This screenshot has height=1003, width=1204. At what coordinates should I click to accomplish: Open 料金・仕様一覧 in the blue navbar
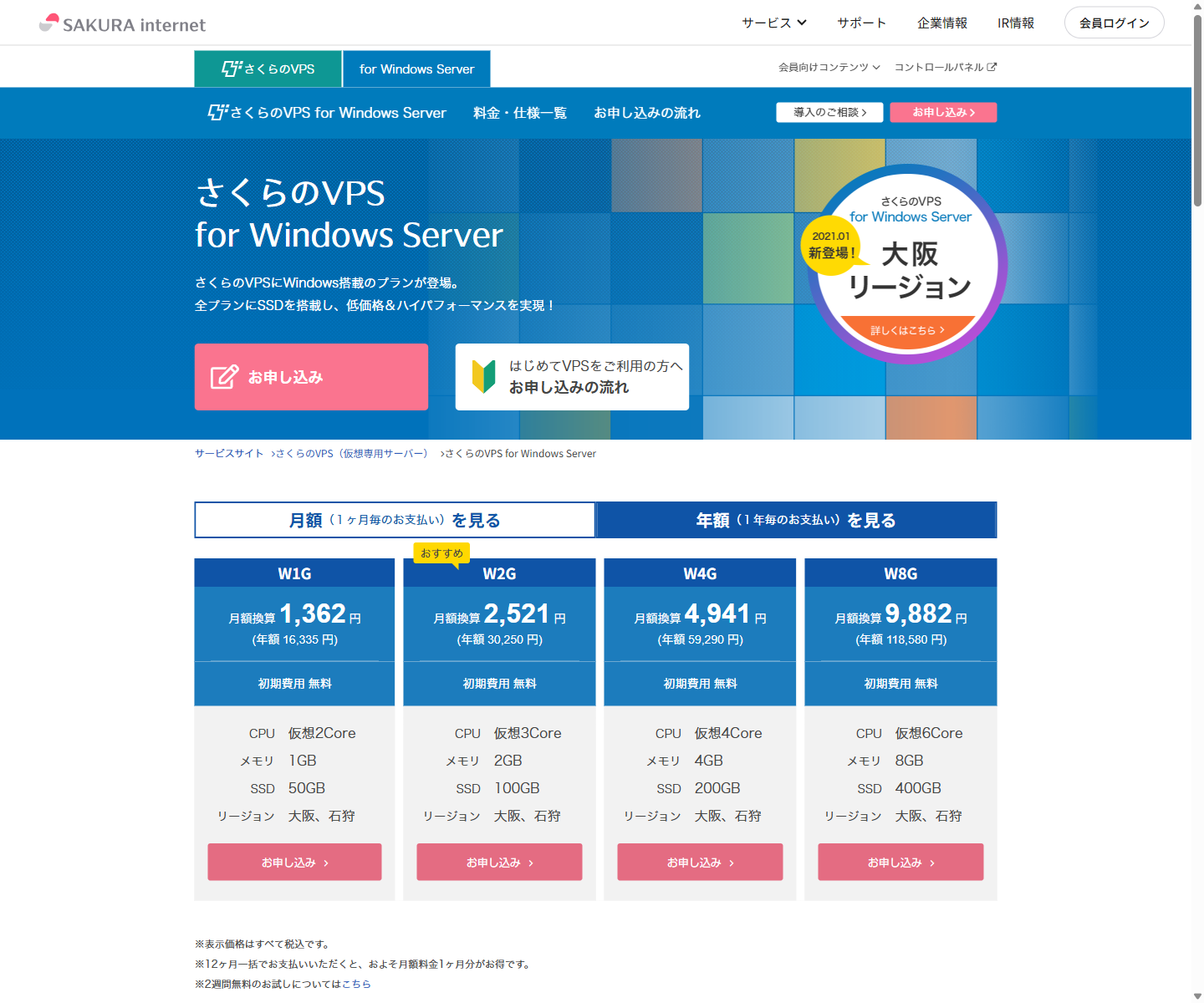(x=520, y=113)
